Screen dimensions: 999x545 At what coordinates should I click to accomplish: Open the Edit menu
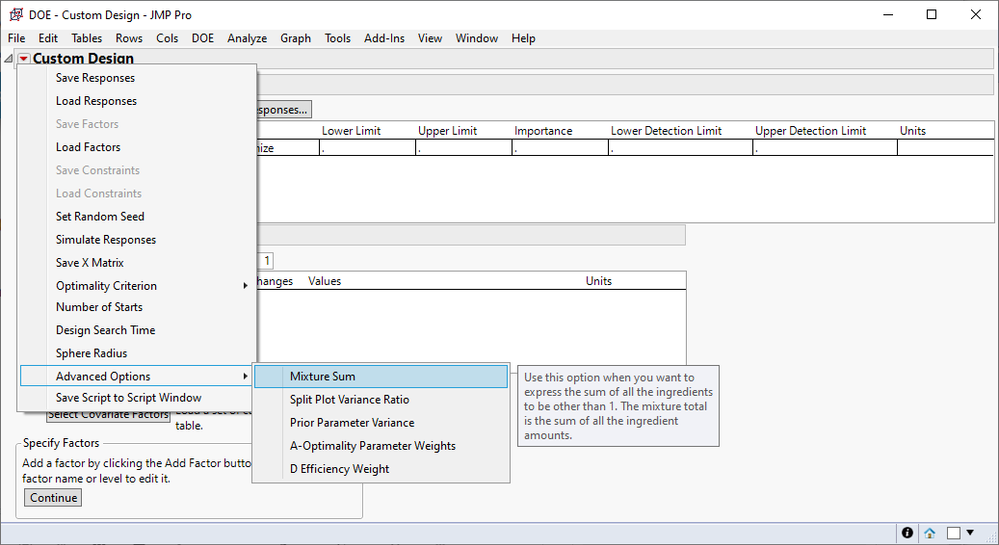click(48, 38)
